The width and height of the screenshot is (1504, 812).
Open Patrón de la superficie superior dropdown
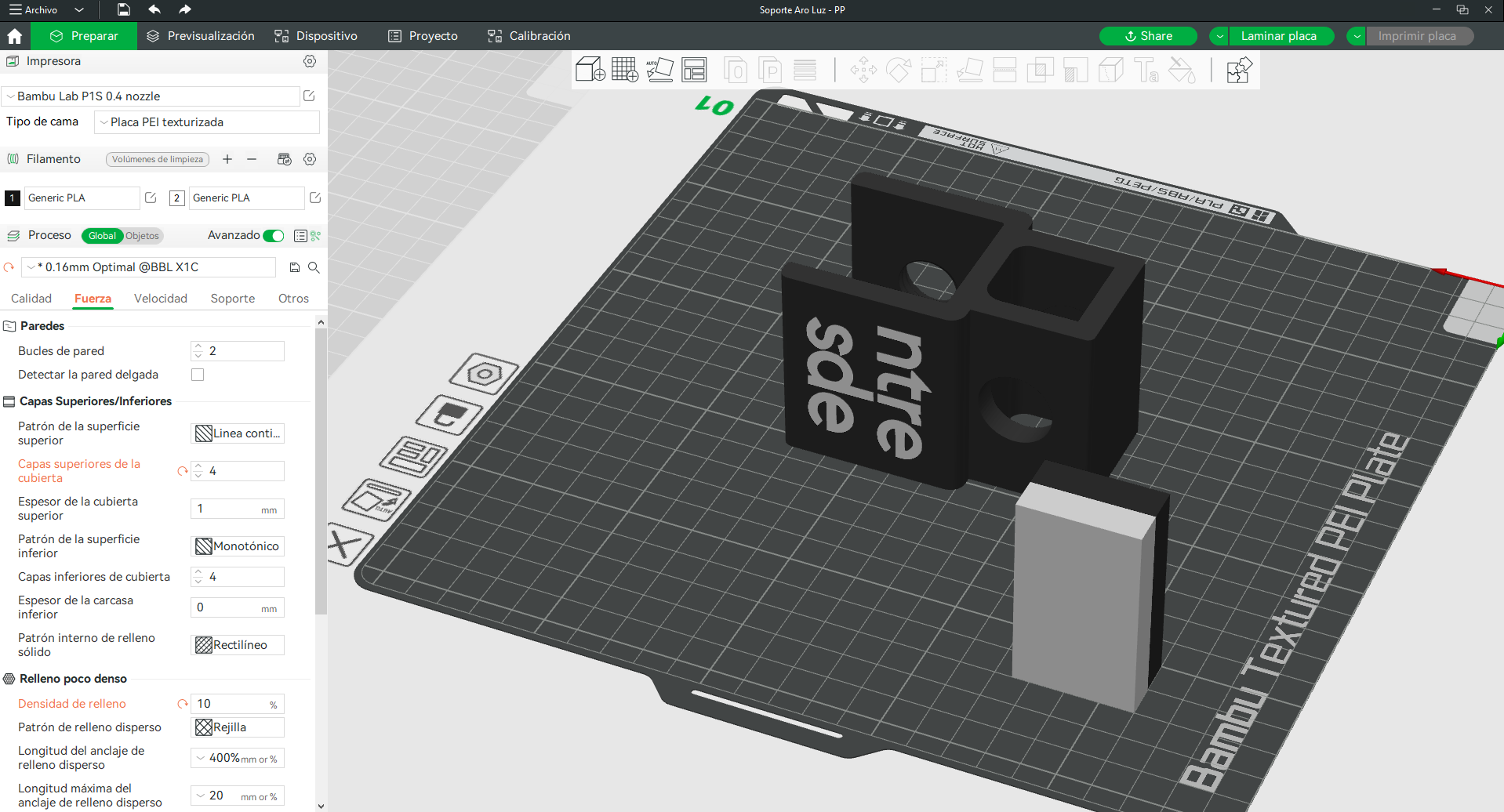tap(238, 433)
